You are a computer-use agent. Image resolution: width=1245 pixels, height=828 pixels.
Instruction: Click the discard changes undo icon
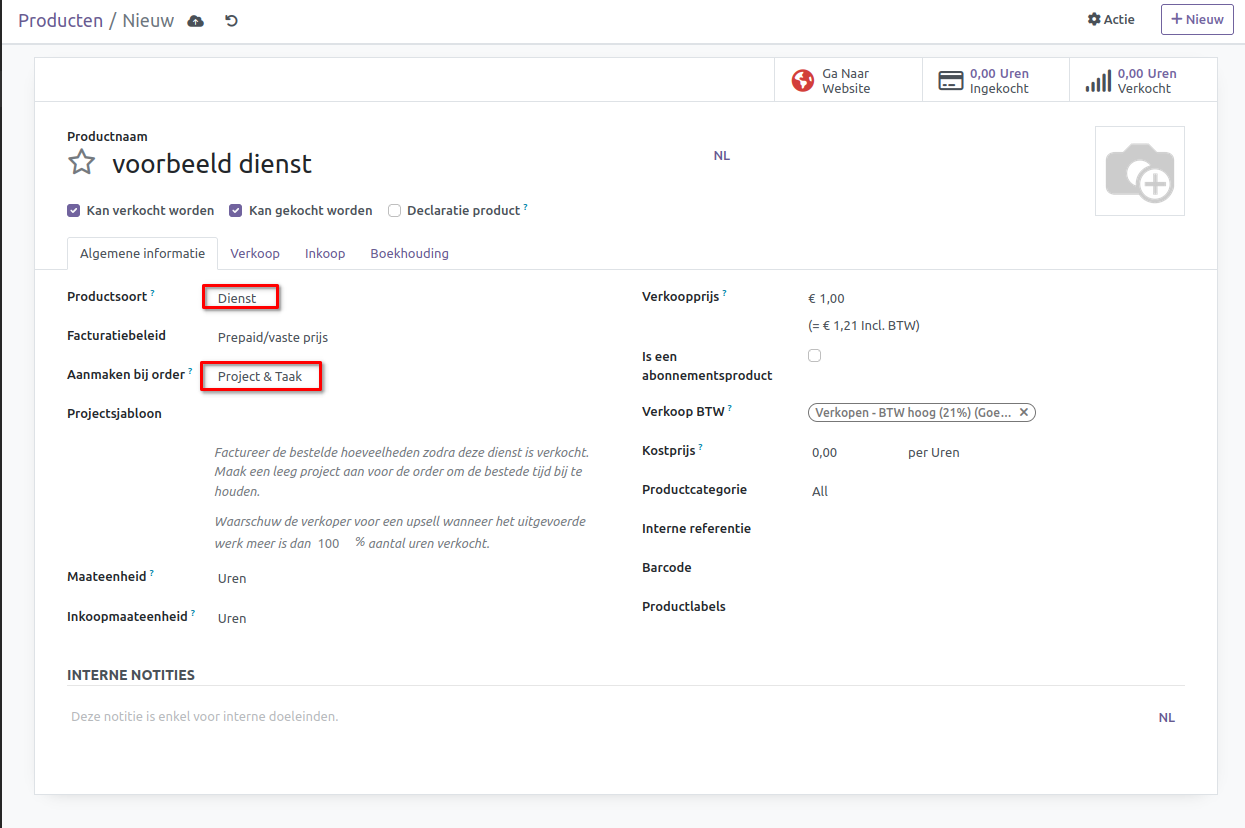[232, 21]
